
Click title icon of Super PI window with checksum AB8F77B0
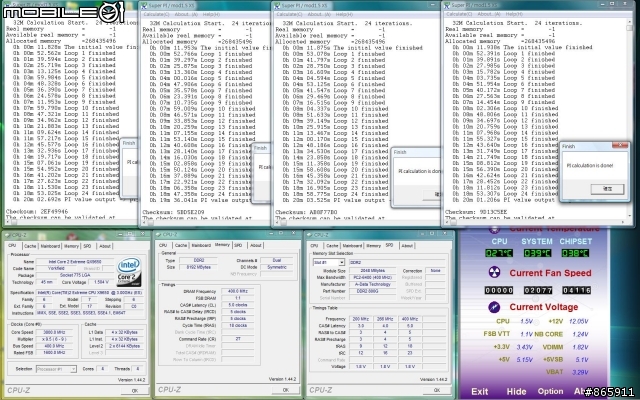coord(277,6)
